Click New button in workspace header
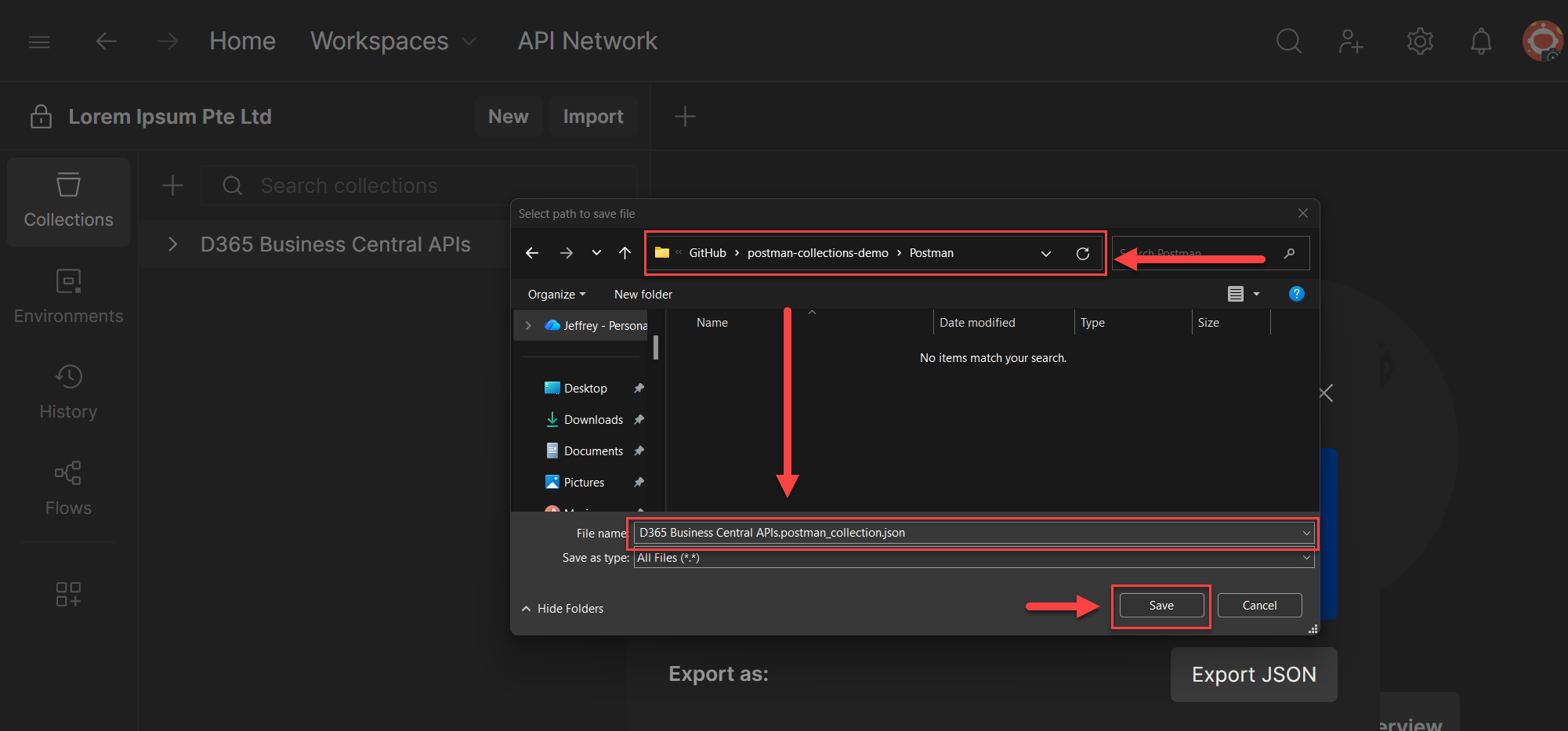 pos(509,117)
